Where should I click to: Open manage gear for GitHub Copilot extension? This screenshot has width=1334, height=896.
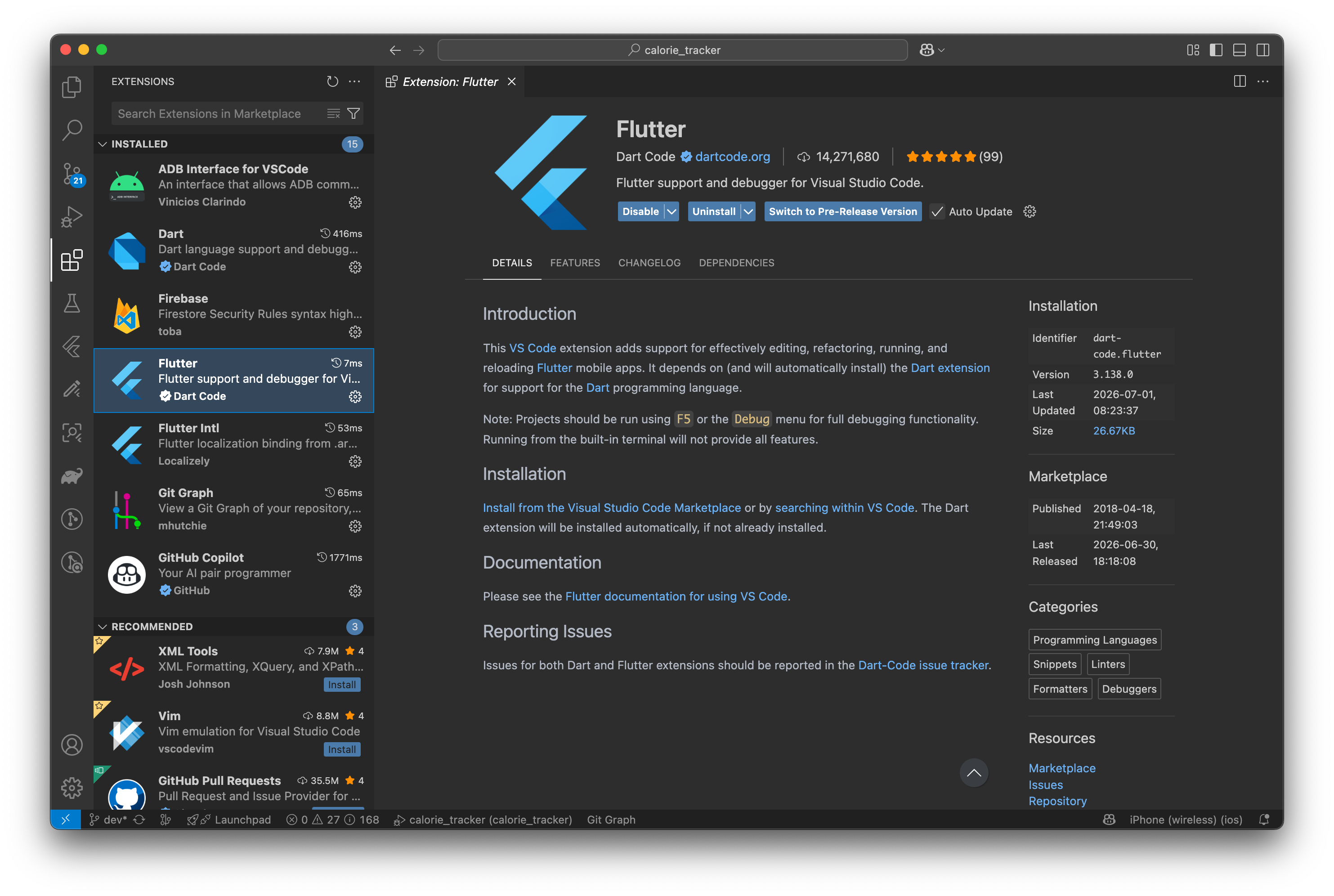click(x=355, y=591)
